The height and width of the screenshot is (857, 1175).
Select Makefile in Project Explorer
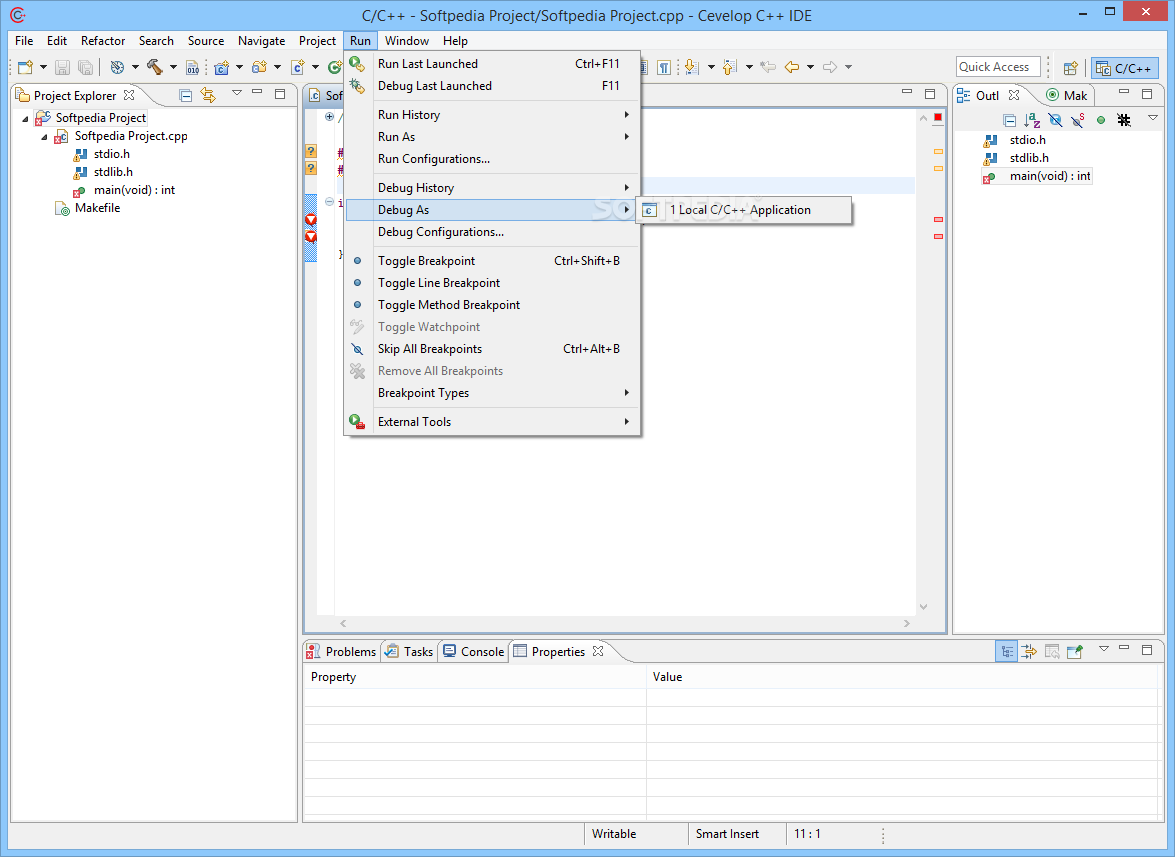97,208
